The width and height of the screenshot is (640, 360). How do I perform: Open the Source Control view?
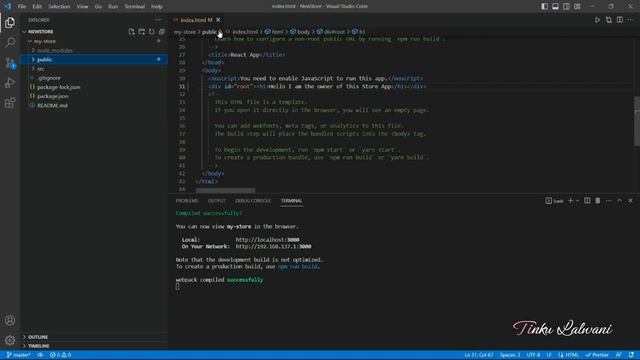coord(10,62)
